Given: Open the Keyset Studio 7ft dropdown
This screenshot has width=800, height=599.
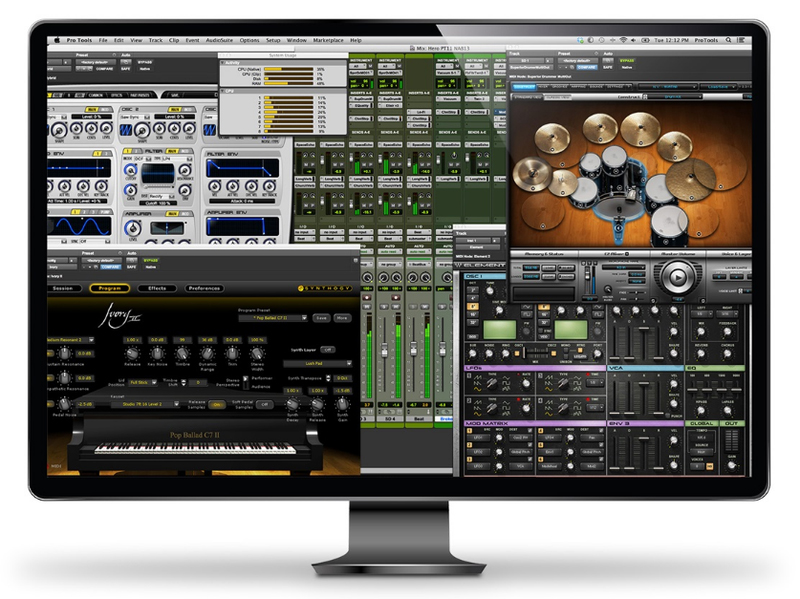Looking at the screenshot, I should [145, 404].
